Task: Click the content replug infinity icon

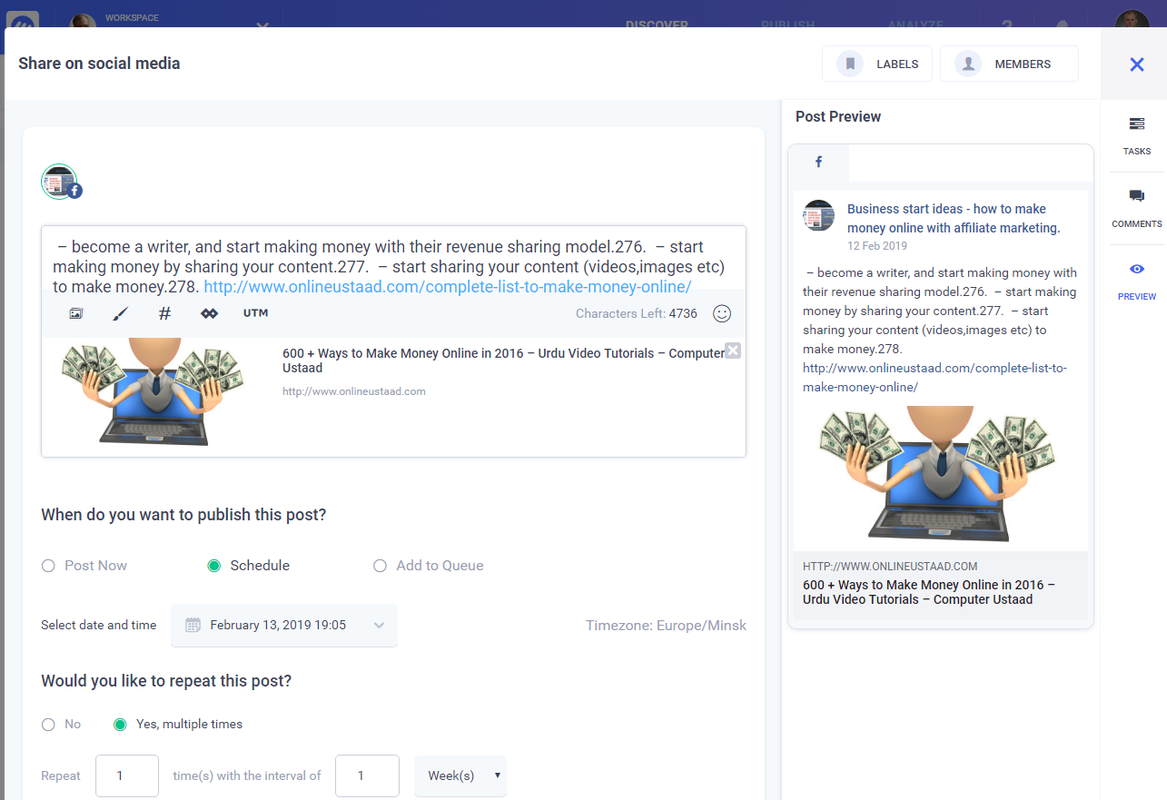Action: 209,314
